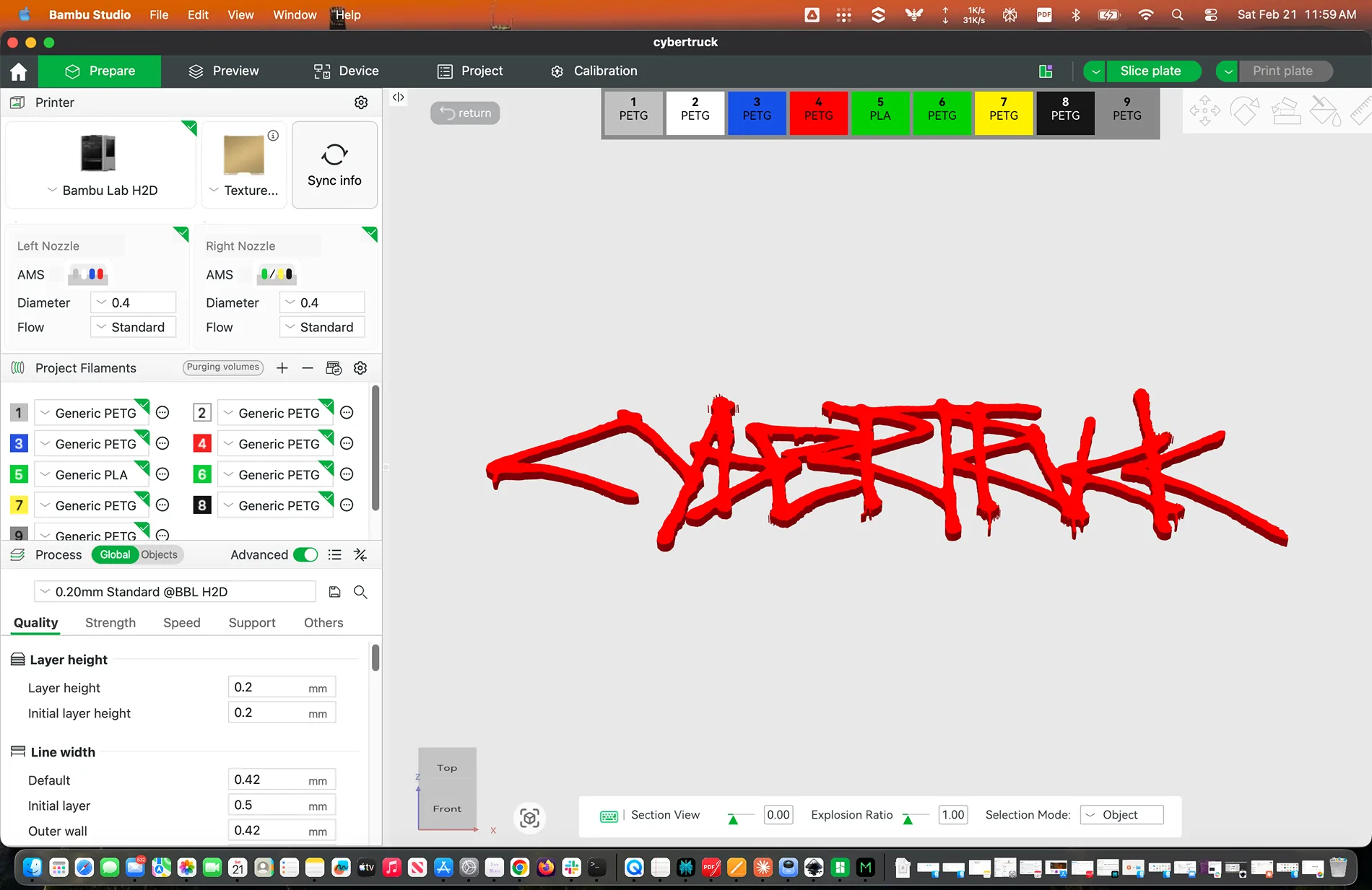Click the plate layout icon near Slice plate
Viewport: 1372px width, 890px height.
[1046, 71]
